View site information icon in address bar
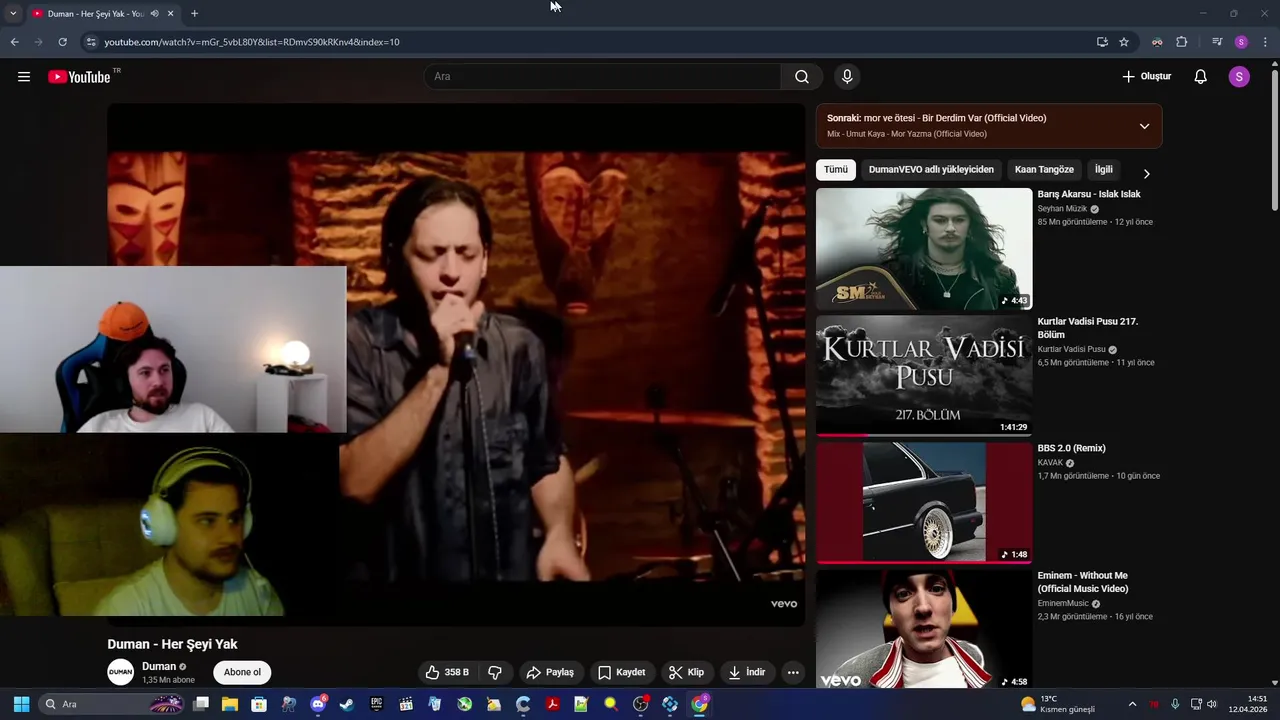This screenshot has width=1280, height=720. [x=91, y=42]
